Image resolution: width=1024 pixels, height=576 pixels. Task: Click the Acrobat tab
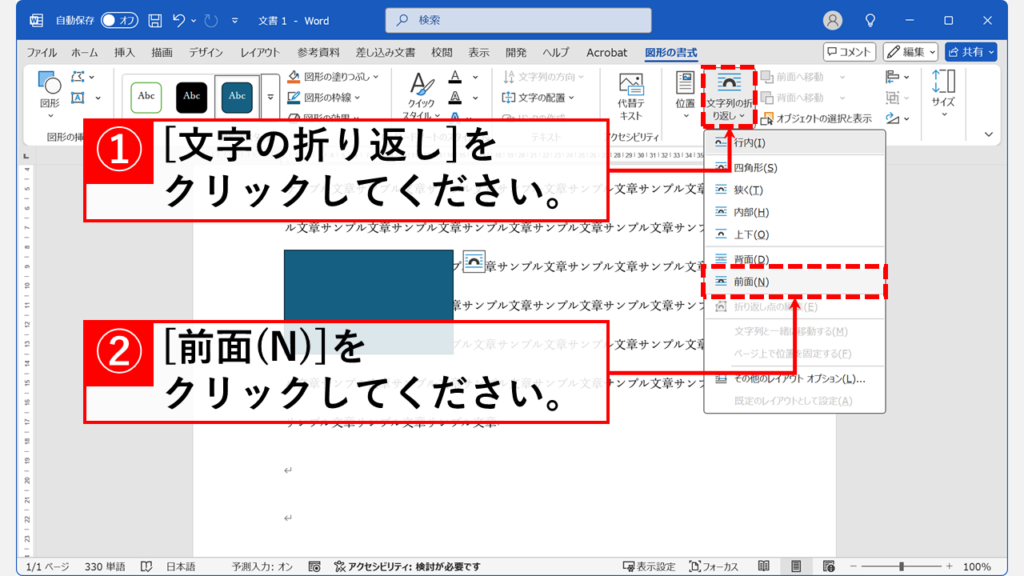pos(606,52)
